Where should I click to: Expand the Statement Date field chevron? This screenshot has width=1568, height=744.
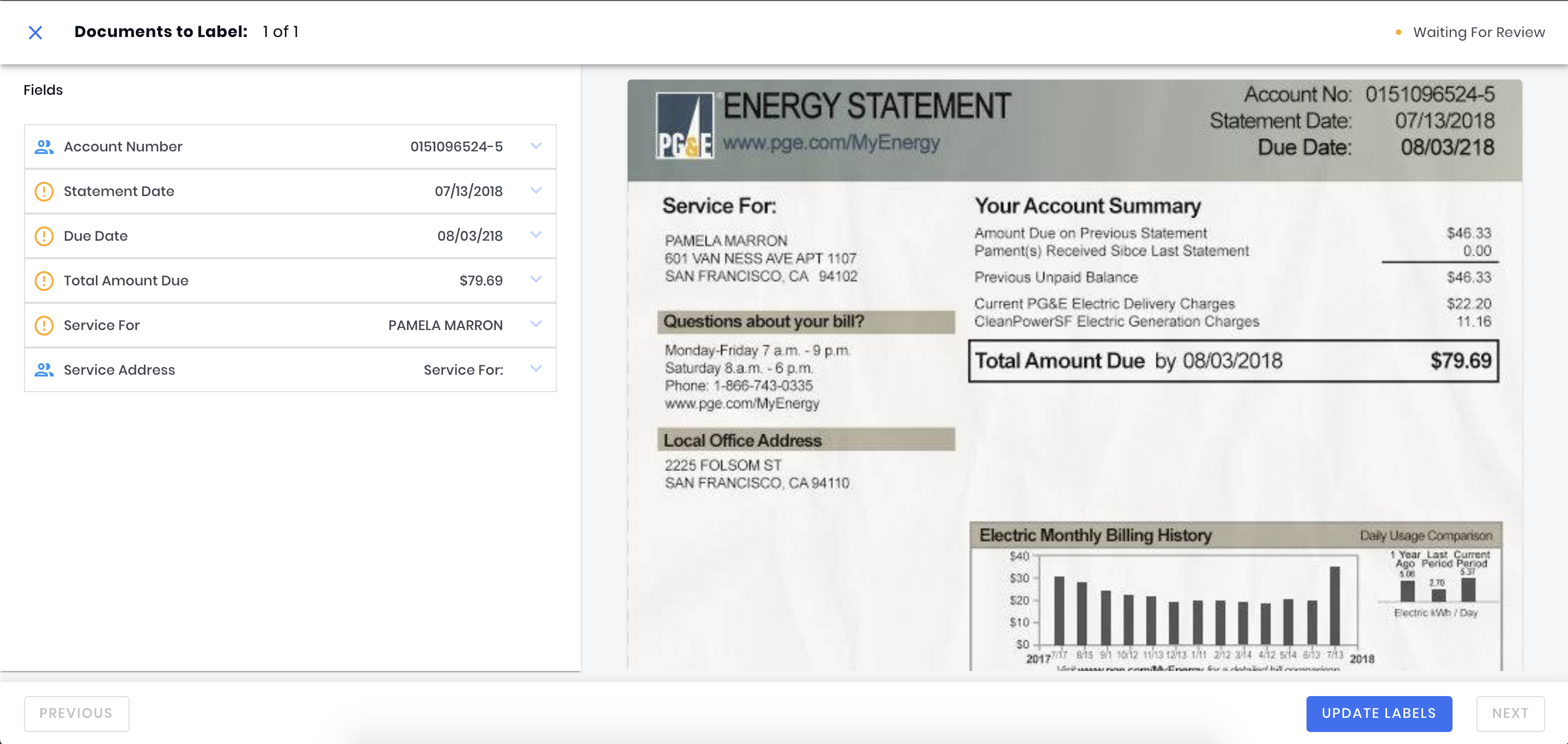tap(536, 191)
